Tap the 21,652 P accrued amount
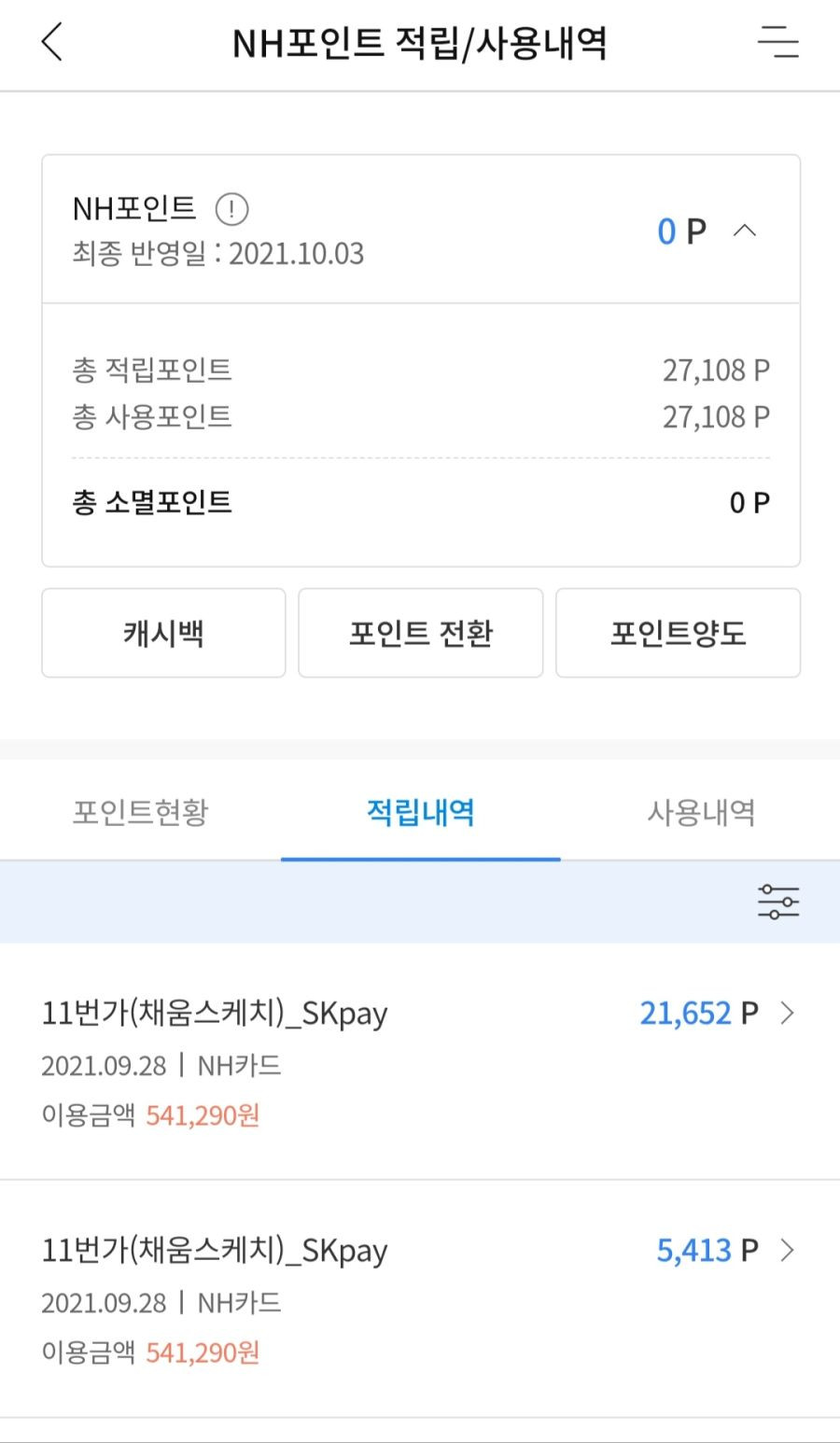The height and width of the screenshot is (1443, 840). pyautogui.click(x=699, y=1013)
